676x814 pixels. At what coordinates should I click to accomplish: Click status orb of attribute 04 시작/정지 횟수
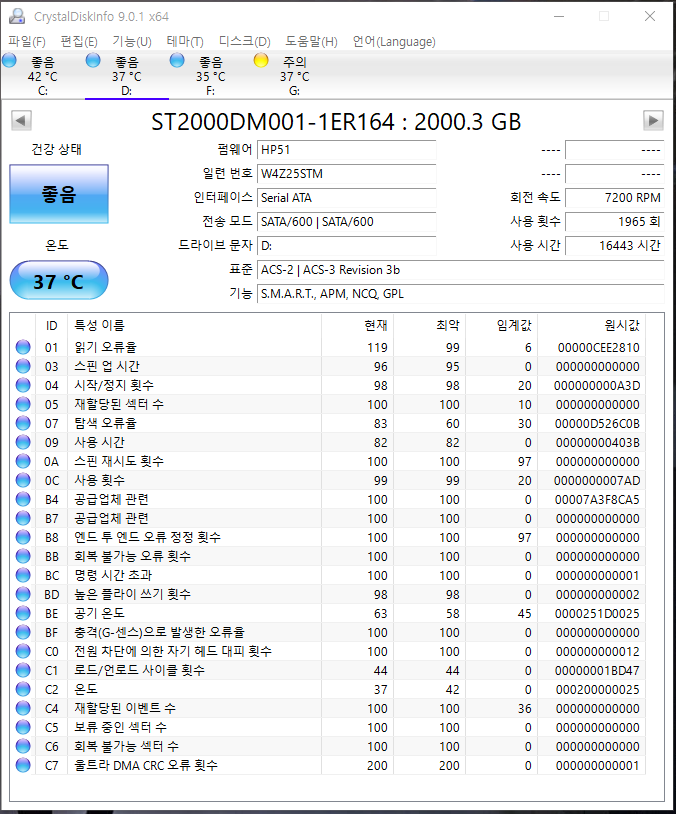tap(23, 385)
